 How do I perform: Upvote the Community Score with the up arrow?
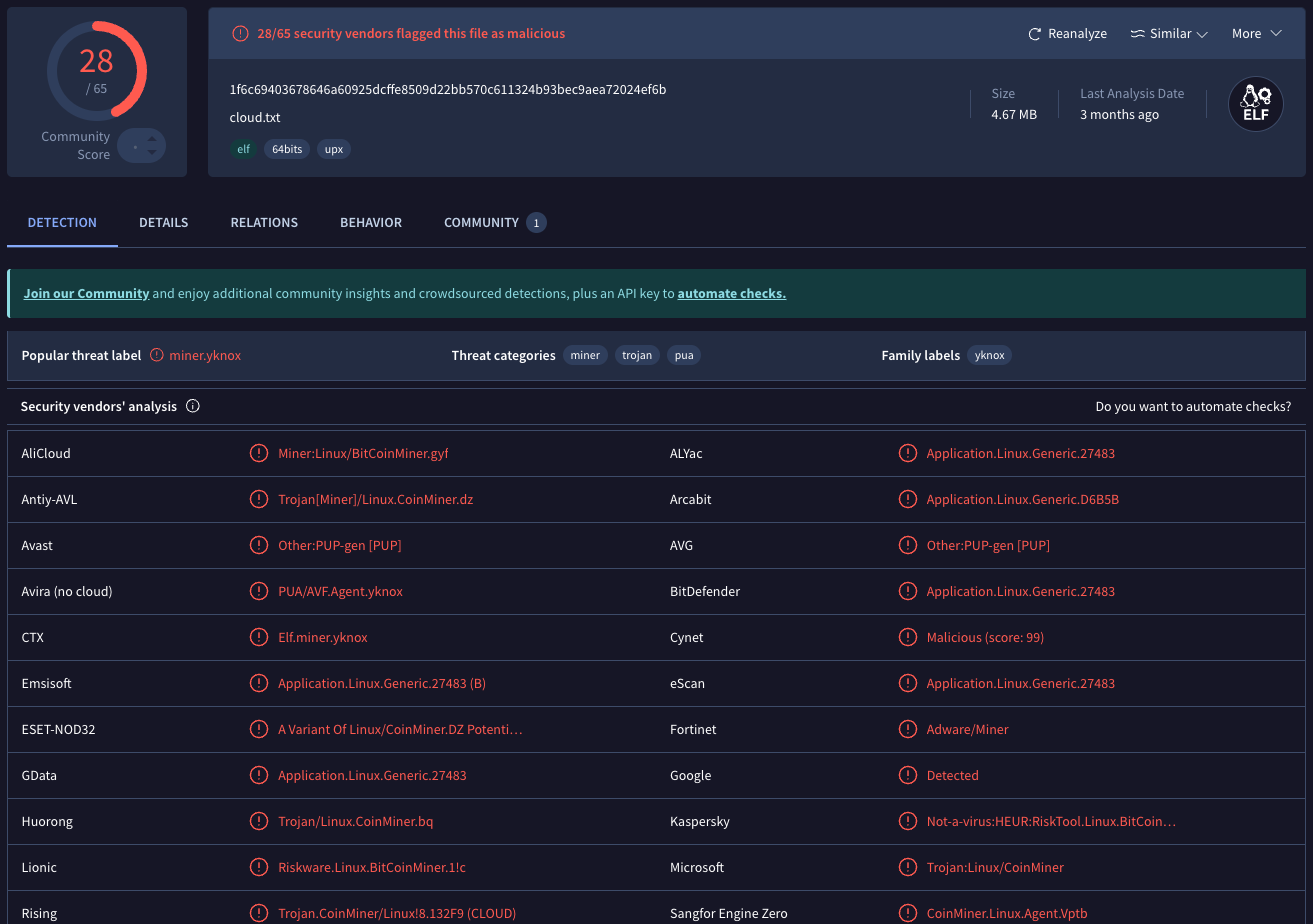151,140
